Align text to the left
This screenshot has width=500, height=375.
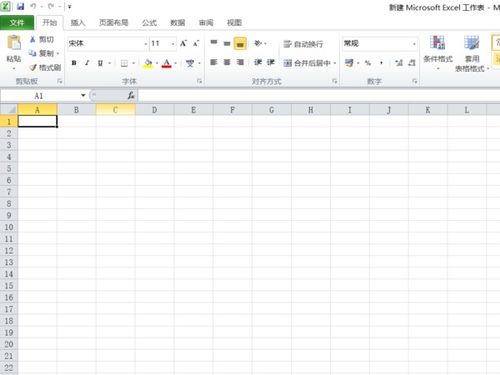214,62
